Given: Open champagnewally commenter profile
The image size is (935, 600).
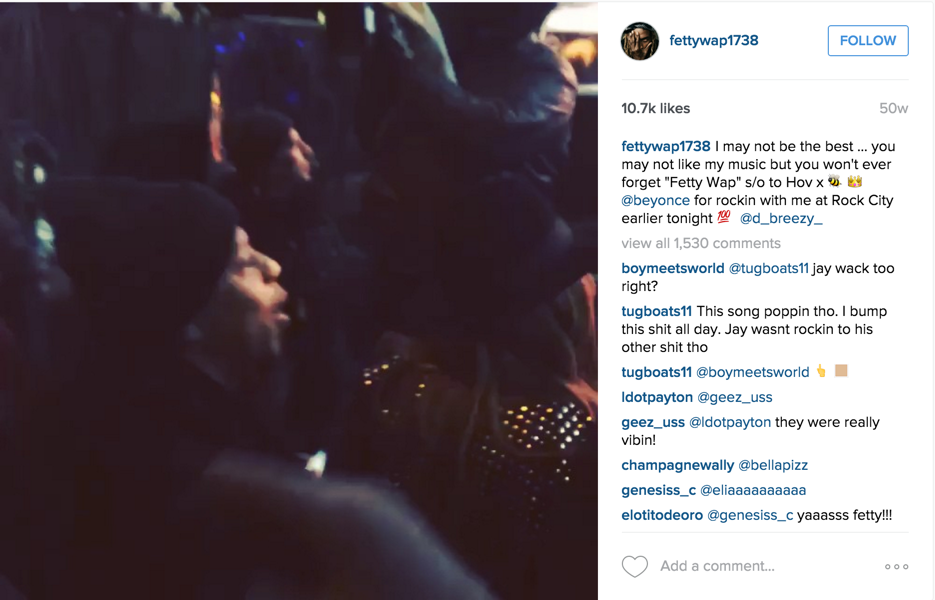Looking at the screenshot, I should [678, 465].
